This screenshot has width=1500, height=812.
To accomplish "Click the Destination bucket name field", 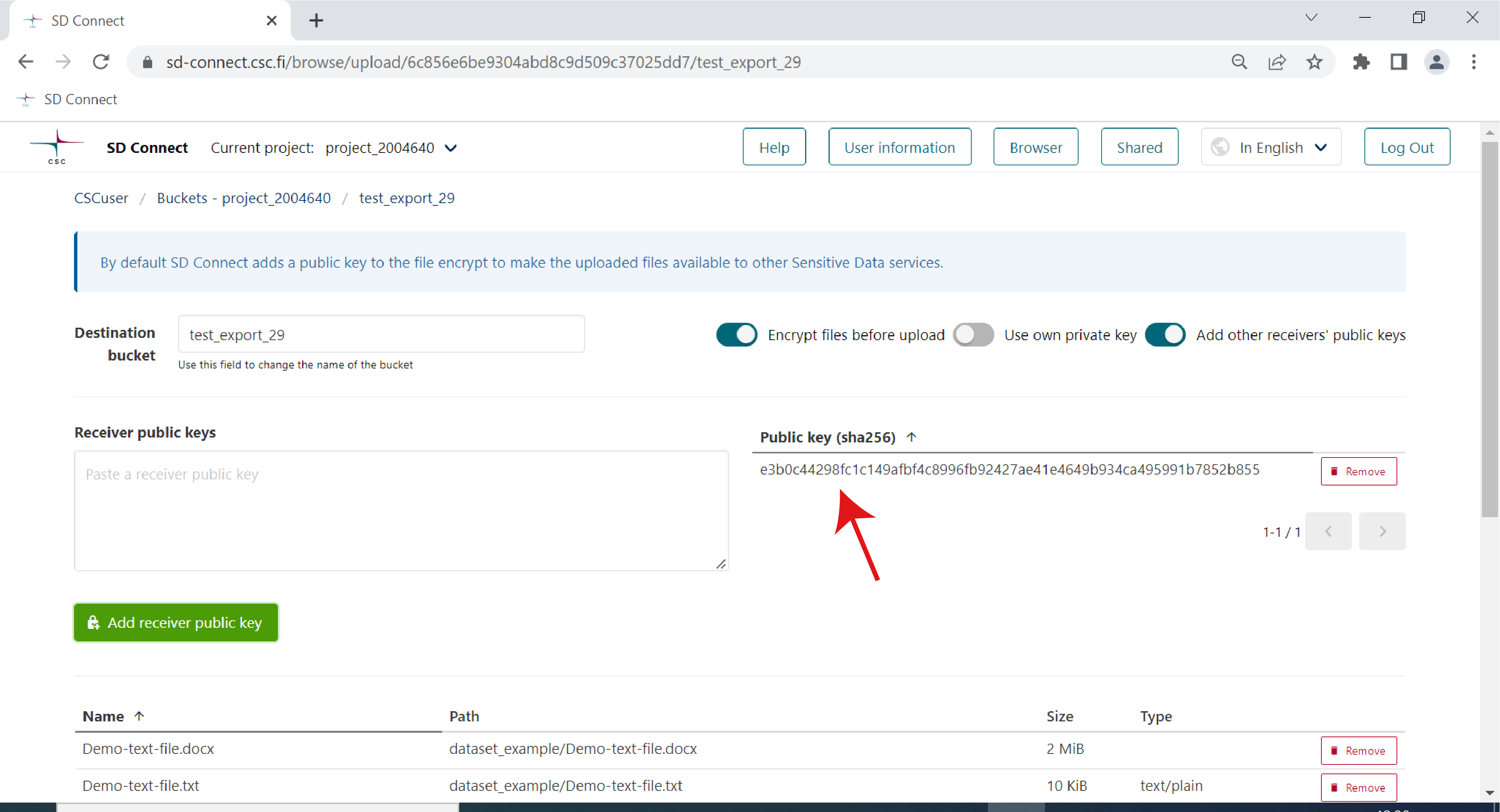I will (x=381, y=334).
